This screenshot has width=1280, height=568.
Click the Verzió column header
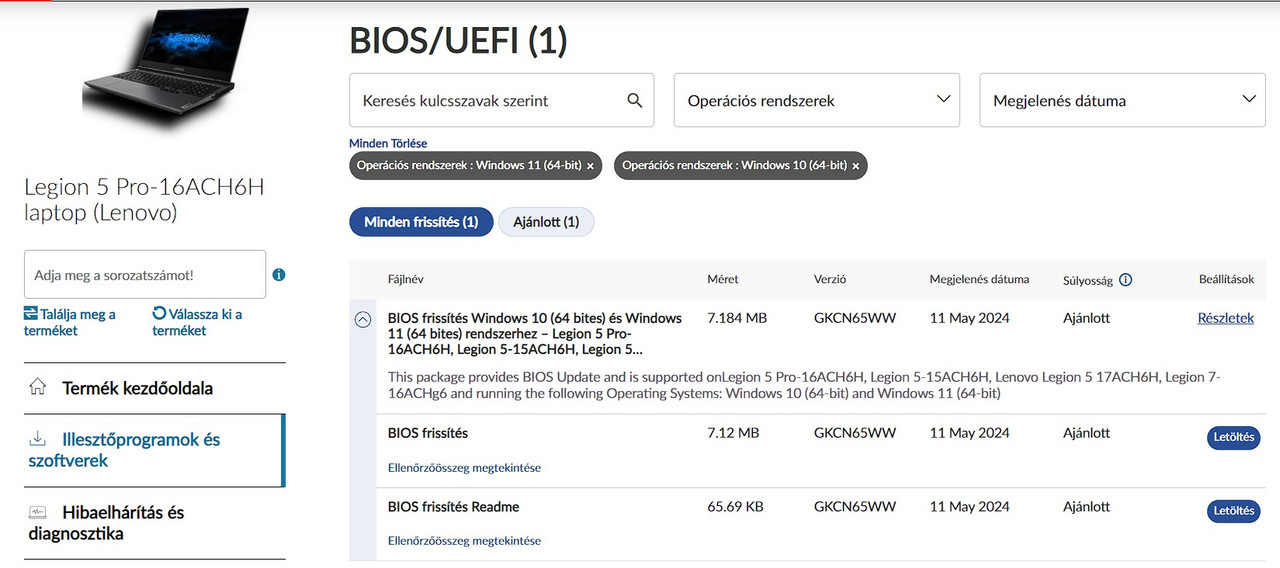pyautogui.click(x=831, y=279)
